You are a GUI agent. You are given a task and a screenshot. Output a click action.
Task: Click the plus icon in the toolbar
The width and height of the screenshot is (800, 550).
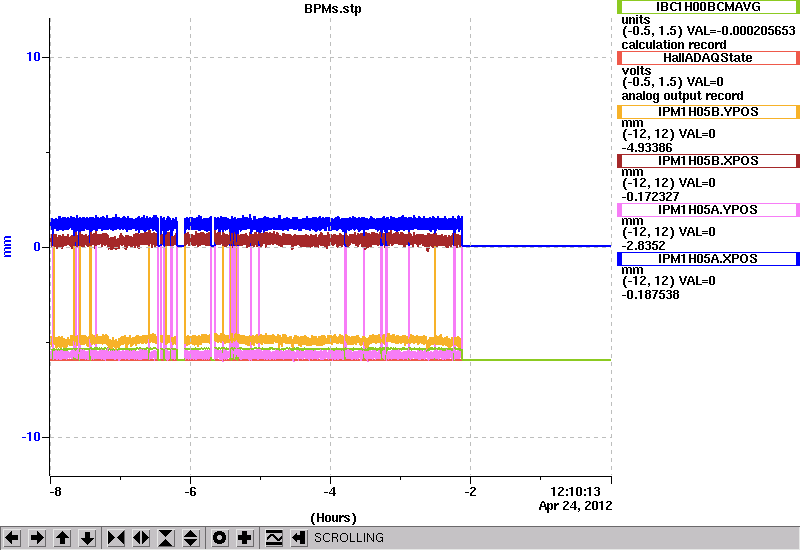(x=245, y=538)
